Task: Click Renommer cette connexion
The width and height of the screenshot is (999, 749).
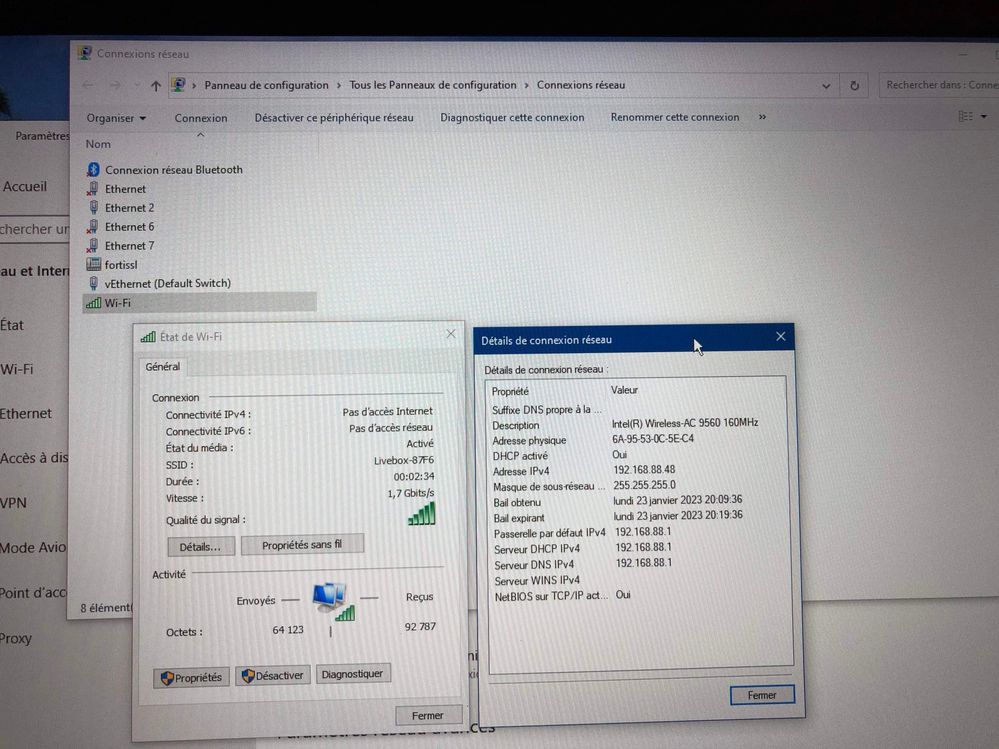Action: pyautogui.click(x=675, y=117)
